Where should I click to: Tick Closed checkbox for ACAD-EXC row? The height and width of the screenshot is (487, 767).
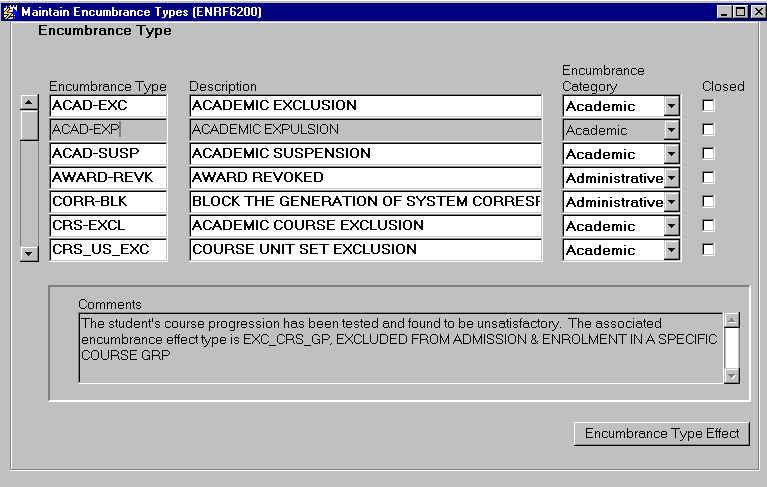point(709,105)
